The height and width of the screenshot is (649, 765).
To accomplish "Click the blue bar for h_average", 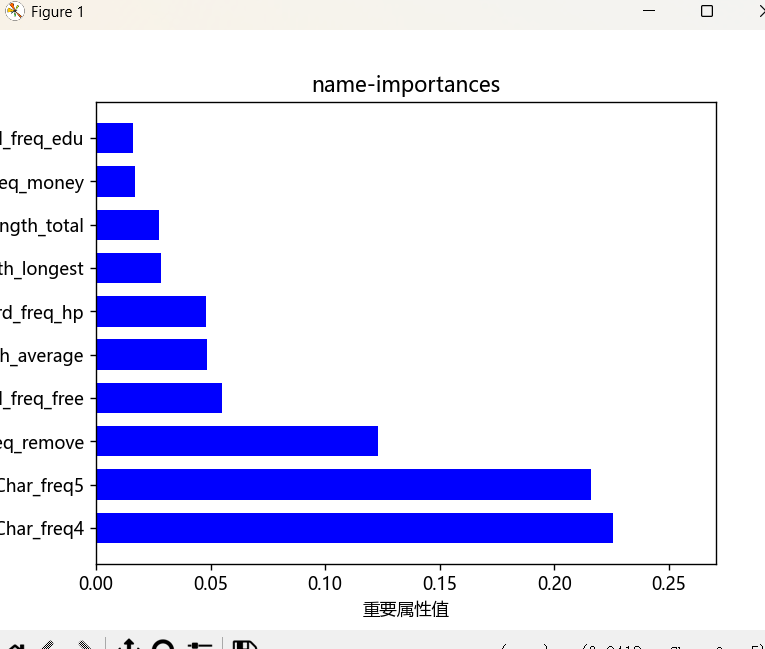I will tap(152, 354).
